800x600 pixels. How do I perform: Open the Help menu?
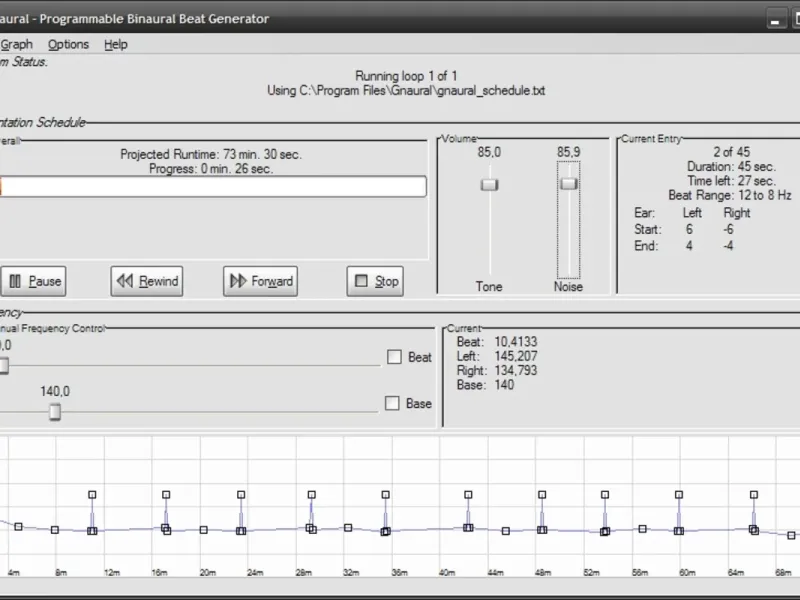coord(116,44)
